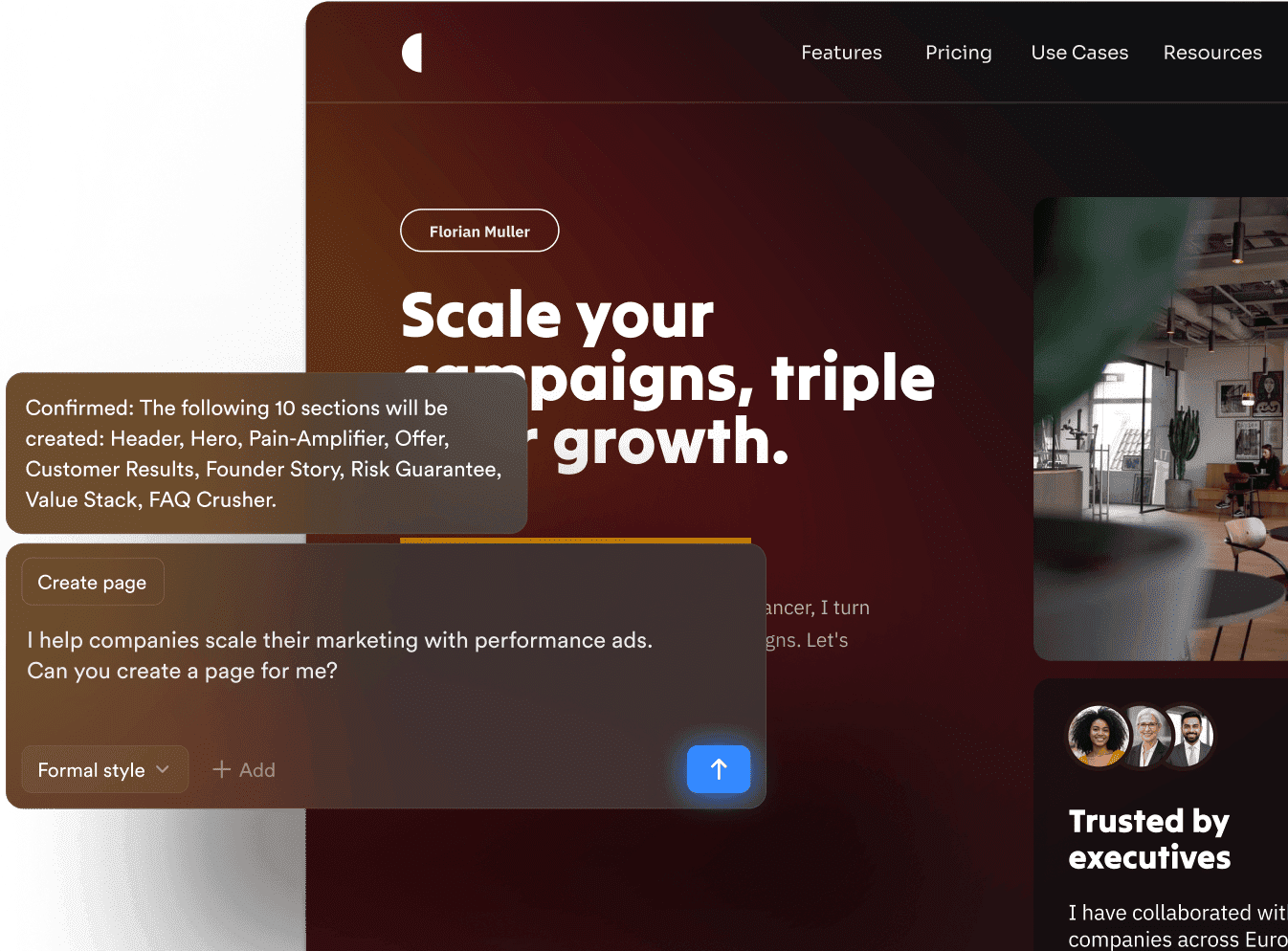
Task: Click the first woman's avatar
Action: 1099,737
